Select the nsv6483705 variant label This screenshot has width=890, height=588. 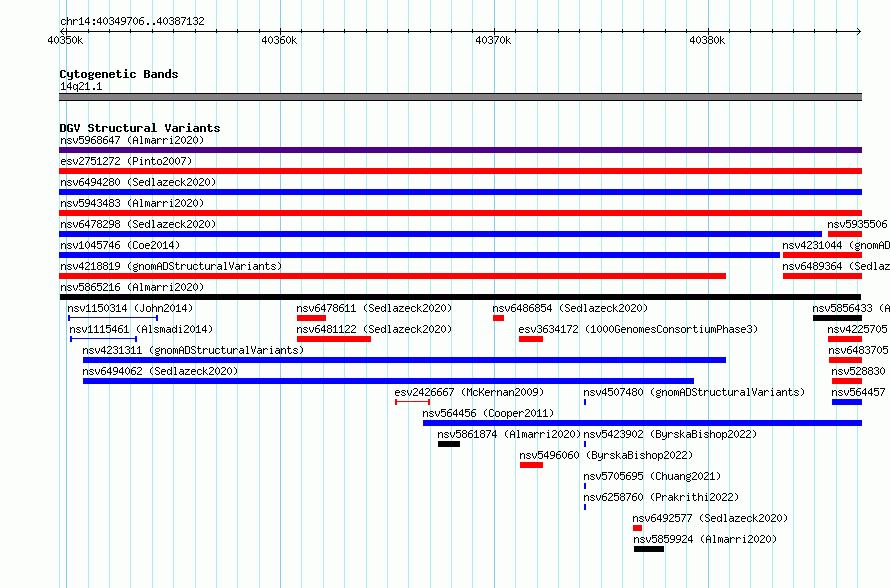click(x=858, y=350)
